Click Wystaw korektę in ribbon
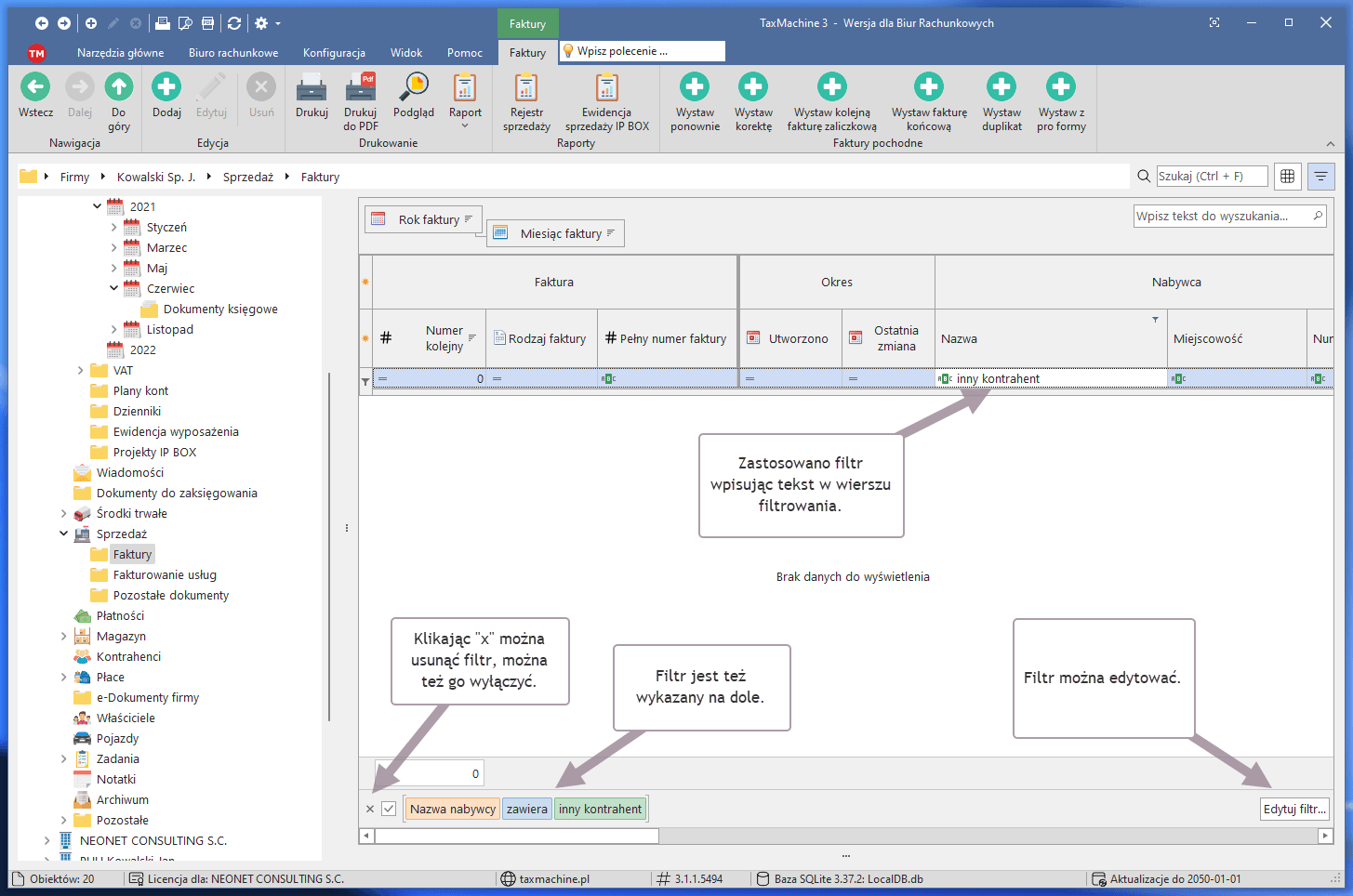 click(752, 89)
